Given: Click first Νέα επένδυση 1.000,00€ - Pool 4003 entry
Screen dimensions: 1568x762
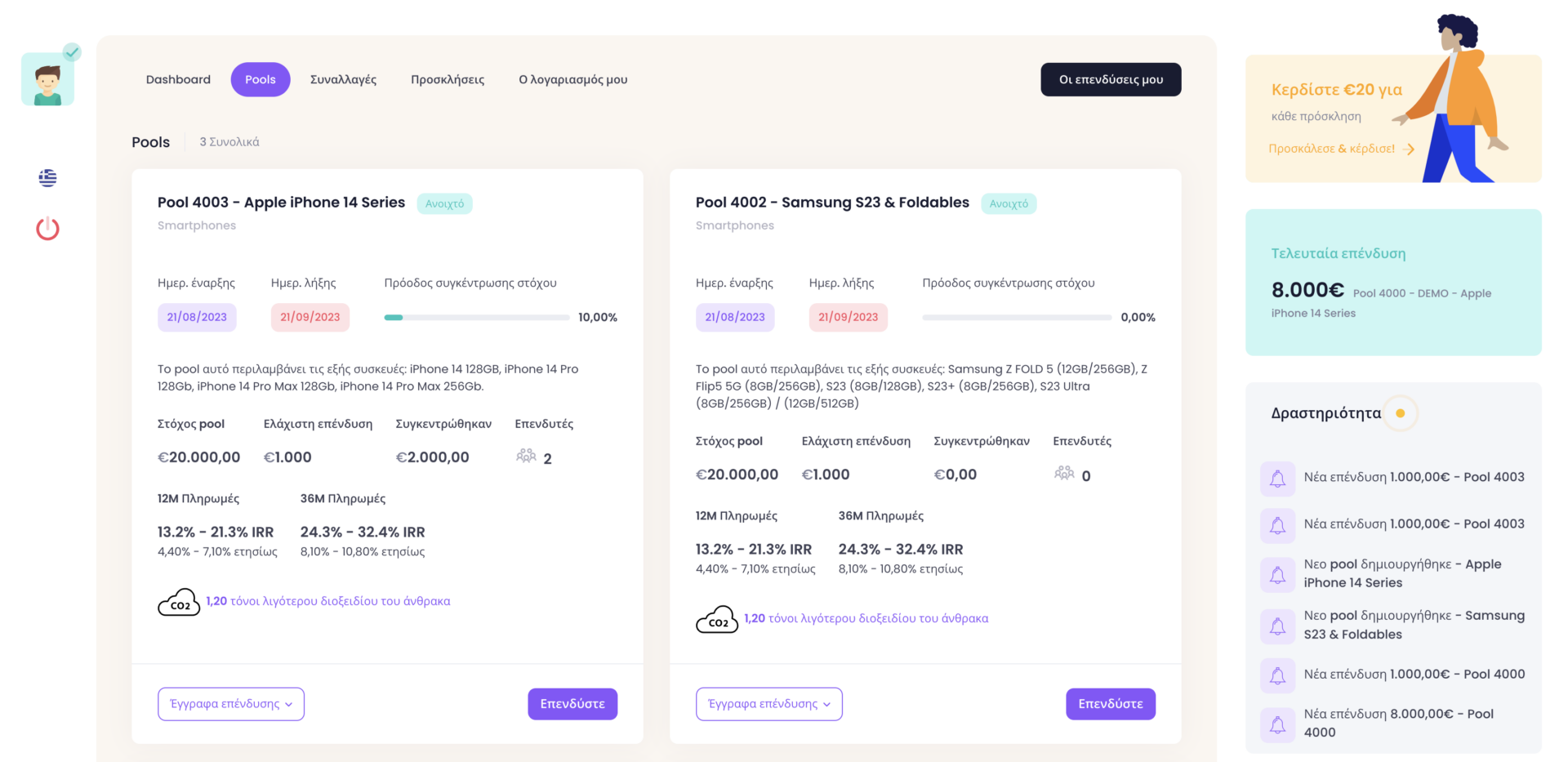Looking at the screenshot, I should coord(1414,477).
